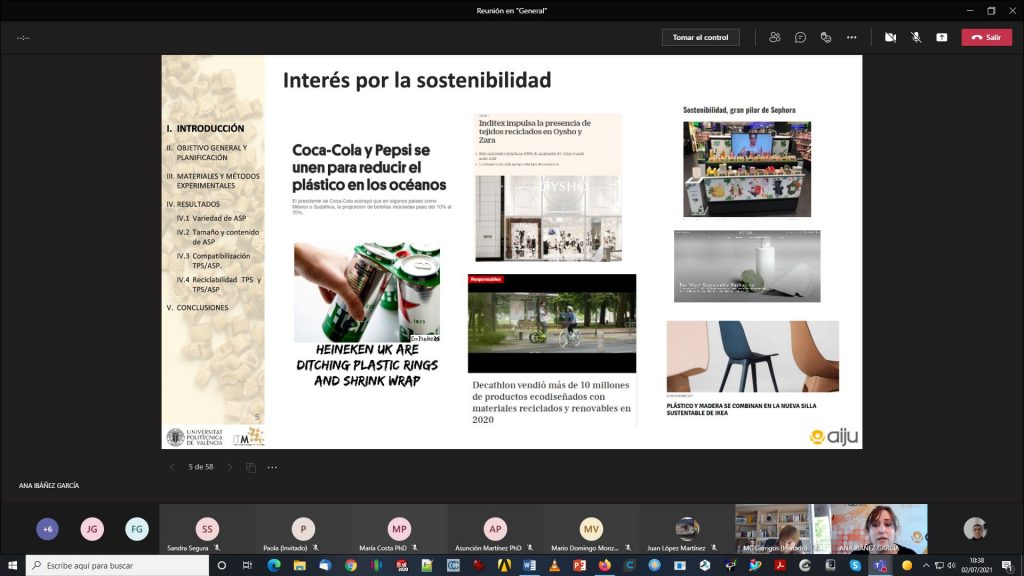Image resolution: width=1024 pixels, height=576 pixels.
Task: Open the slide pop-out view icon
Action: point(251,467)
